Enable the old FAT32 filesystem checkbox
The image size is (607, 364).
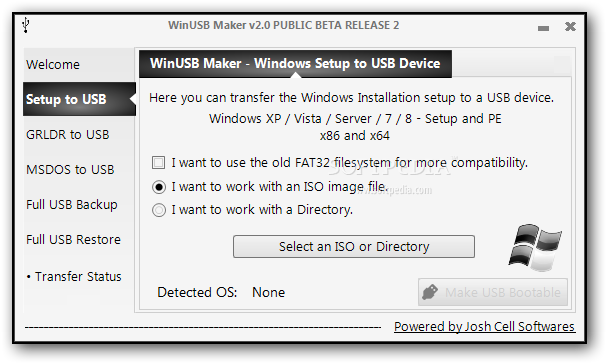[x=158, y=162]
